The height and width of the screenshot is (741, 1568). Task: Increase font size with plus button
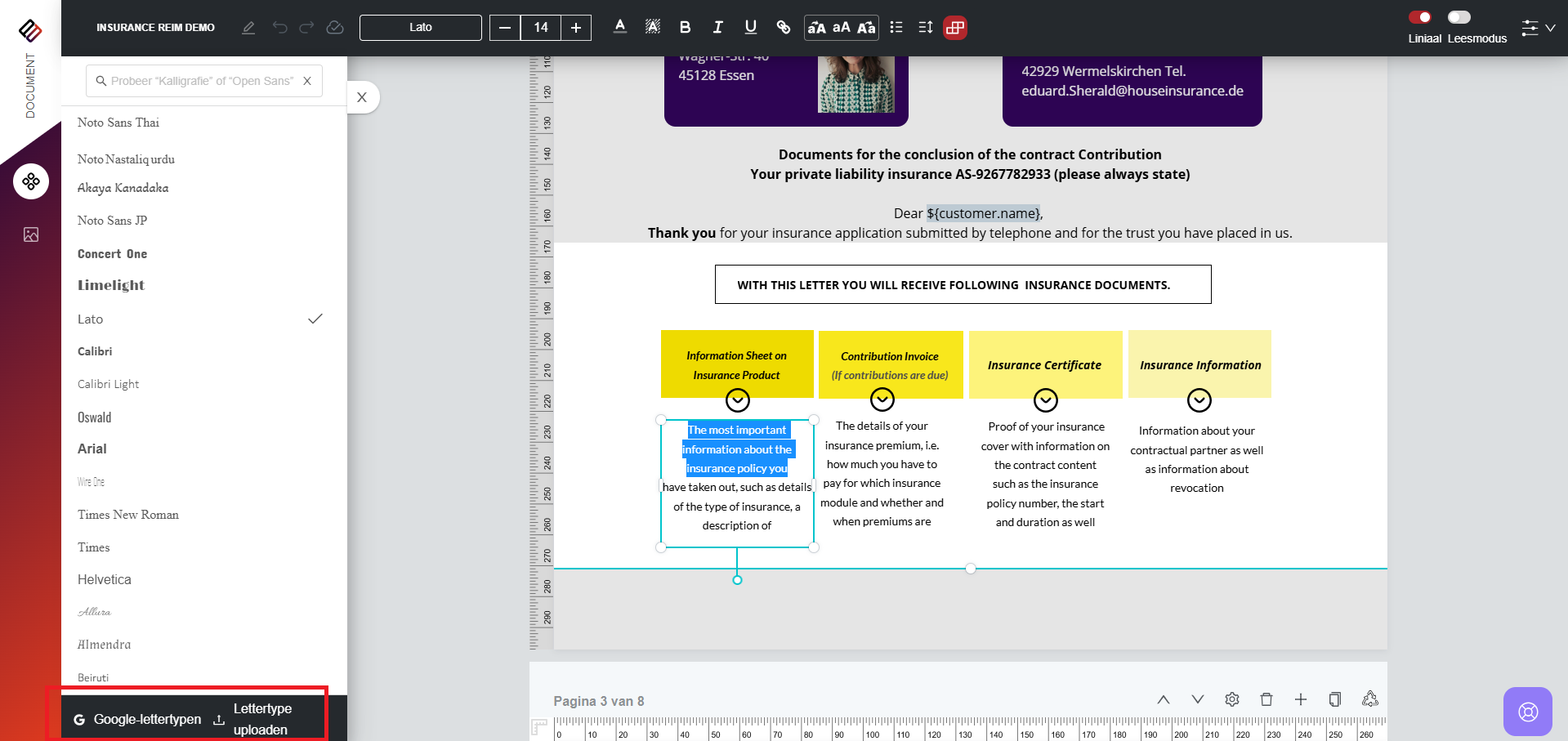point(576,28)
